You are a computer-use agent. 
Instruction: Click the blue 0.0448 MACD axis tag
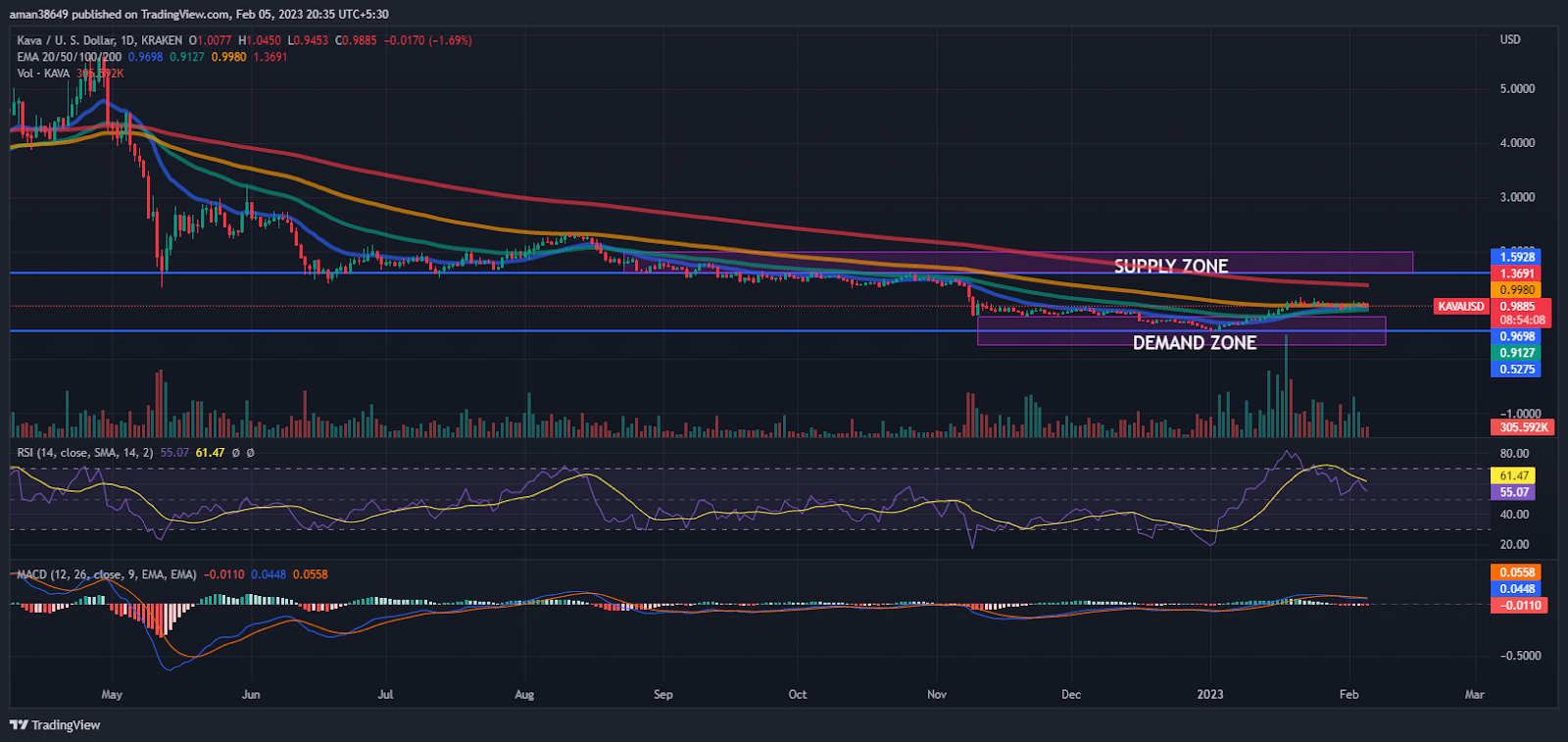click(1517, 589)
